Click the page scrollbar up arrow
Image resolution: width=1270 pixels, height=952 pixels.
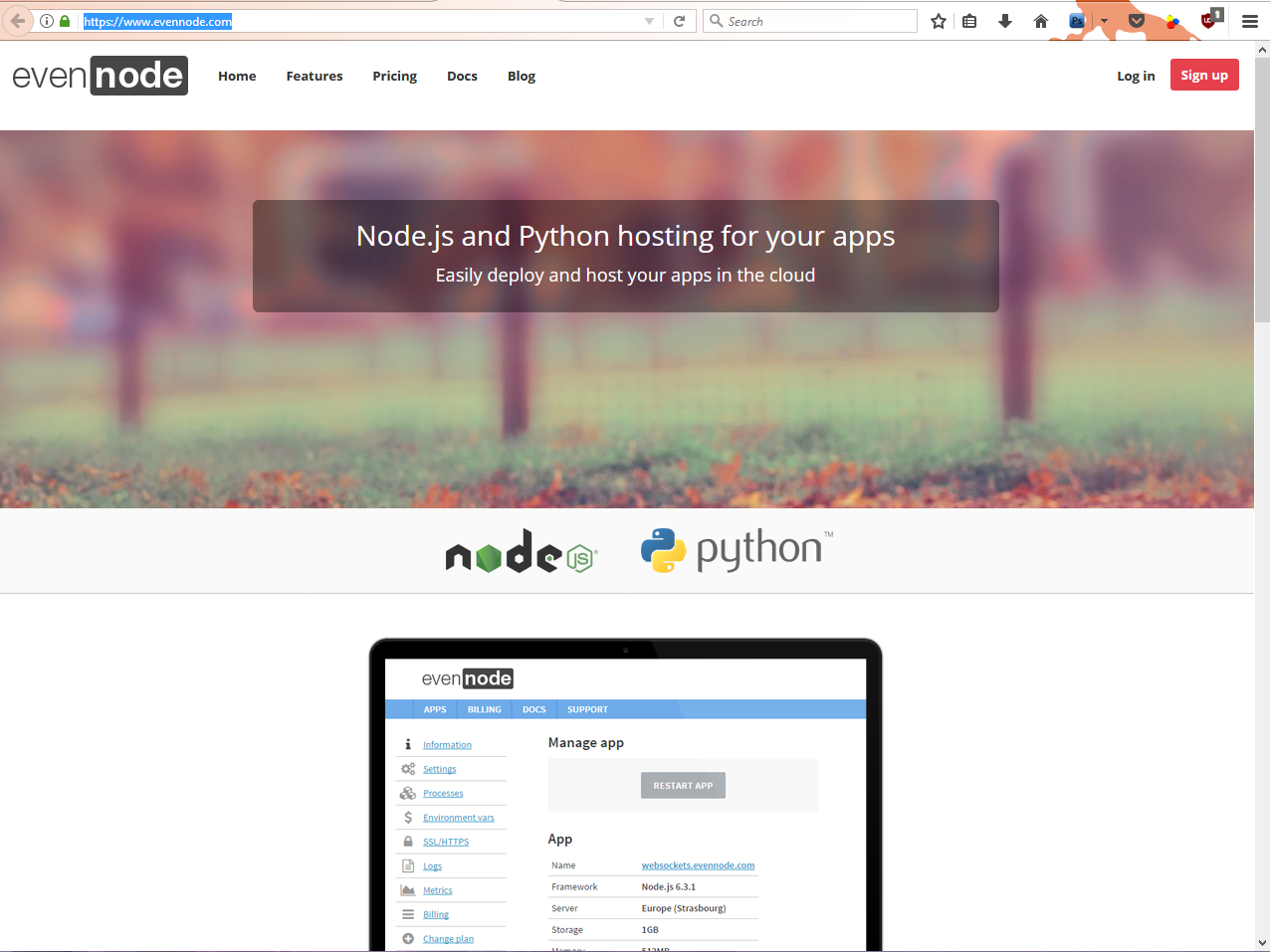(x=1262, y=49)
